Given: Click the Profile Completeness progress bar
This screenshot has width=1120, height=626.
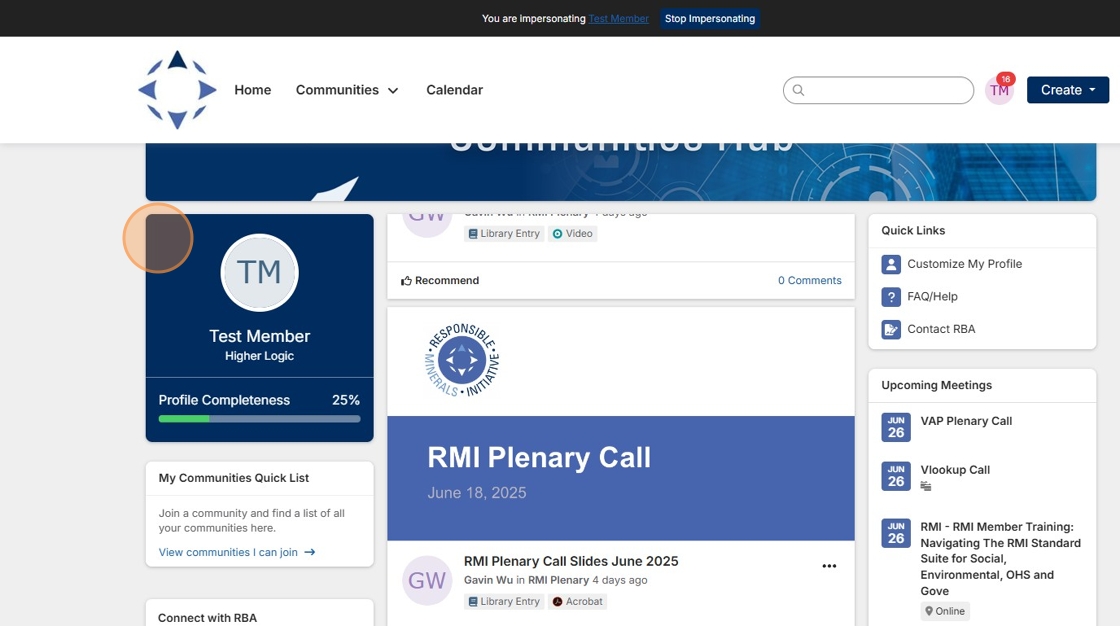Looking at the screenshot, I should 259,419.
